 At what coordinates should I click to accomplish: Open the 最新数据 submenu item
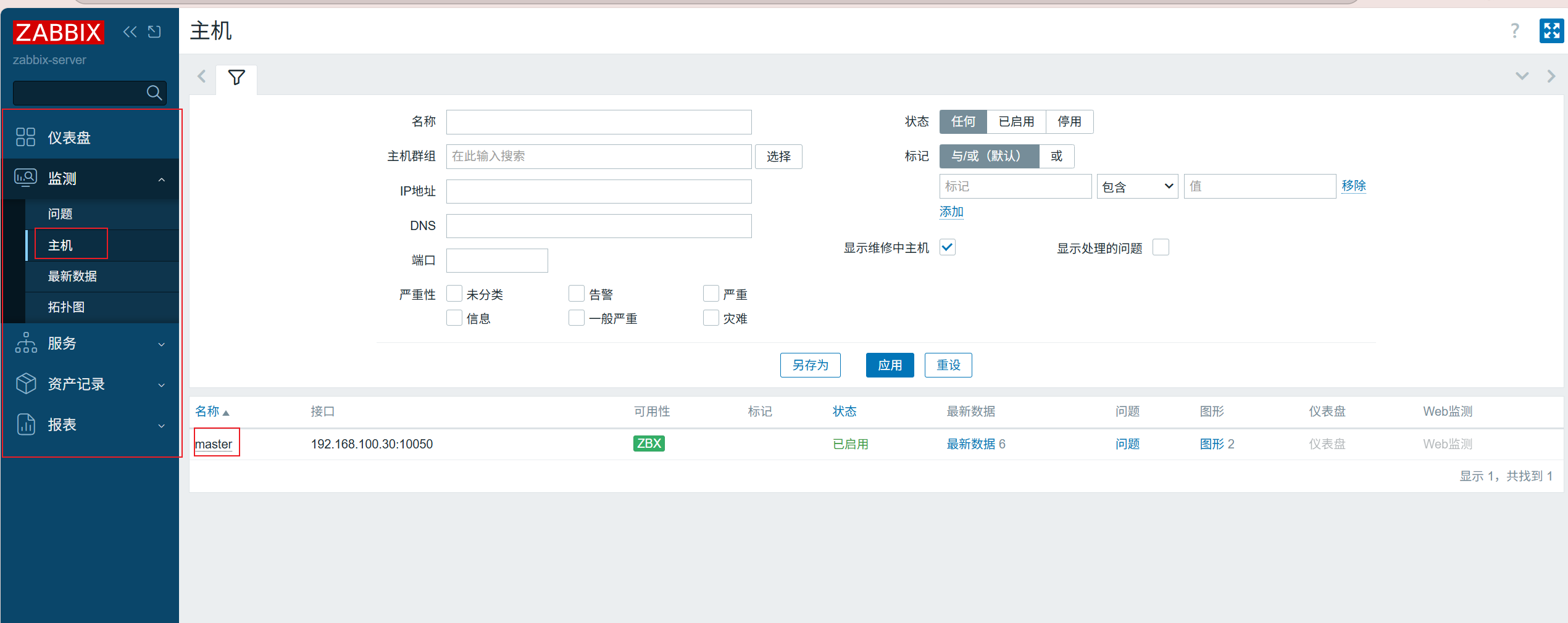[x=102, y=276]
